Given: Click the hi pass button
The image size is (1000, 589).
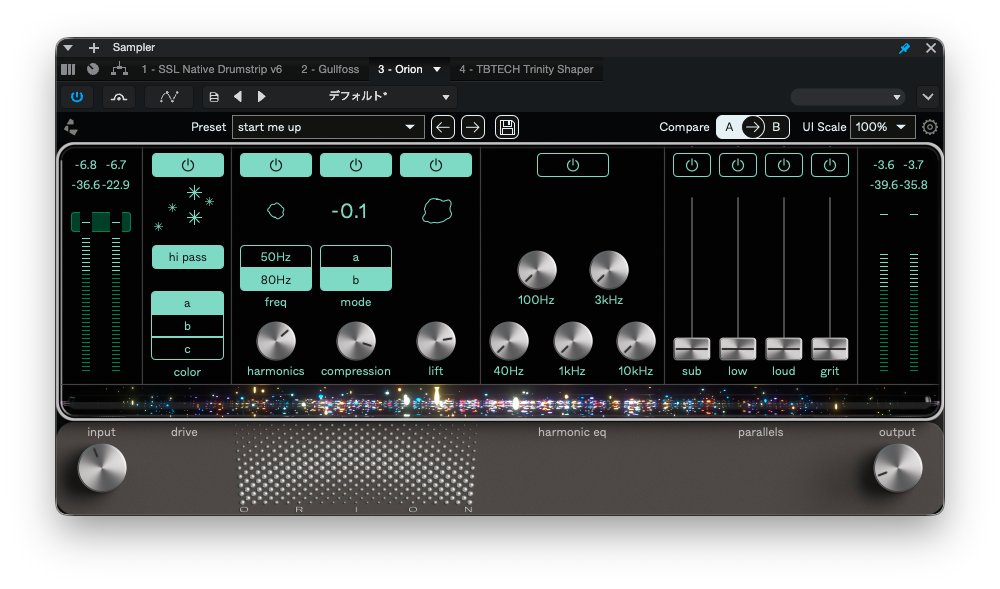Looking at the screenshot, I should point(188,257).
